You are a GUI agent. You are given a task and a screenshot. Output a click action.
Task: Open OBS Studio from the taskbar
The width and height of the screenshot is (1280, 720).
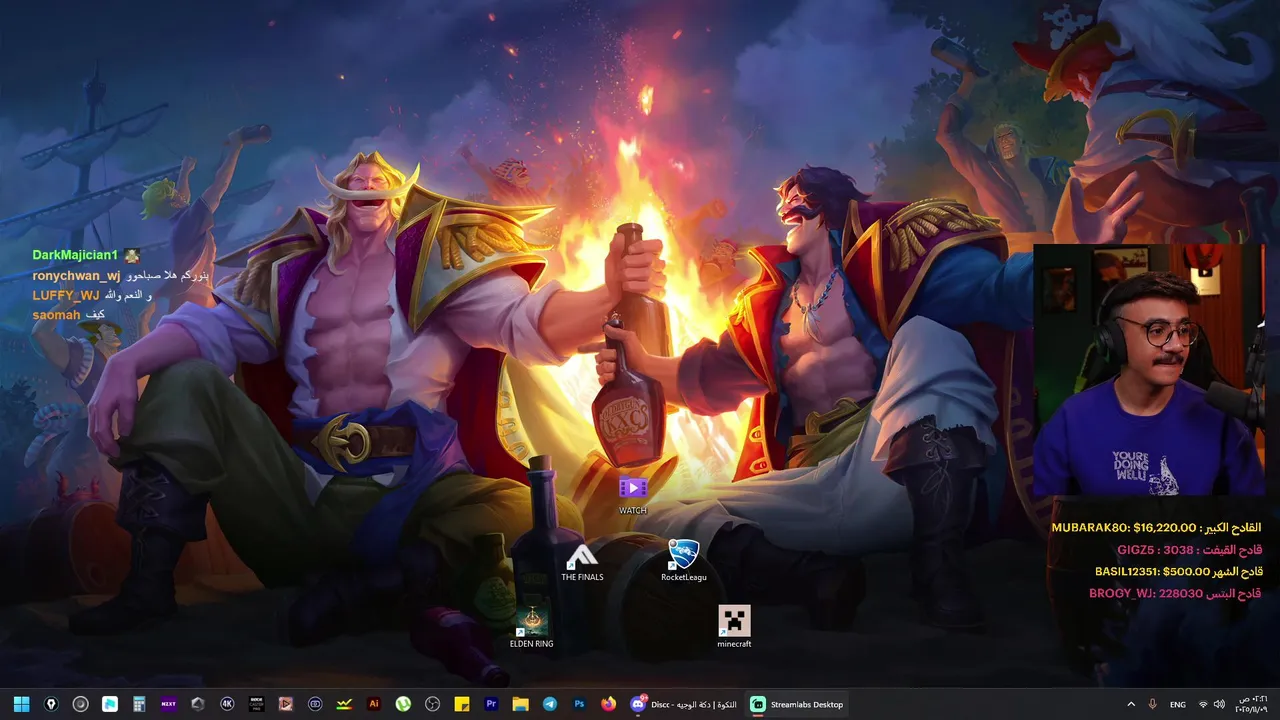click(x=432, y=704)
